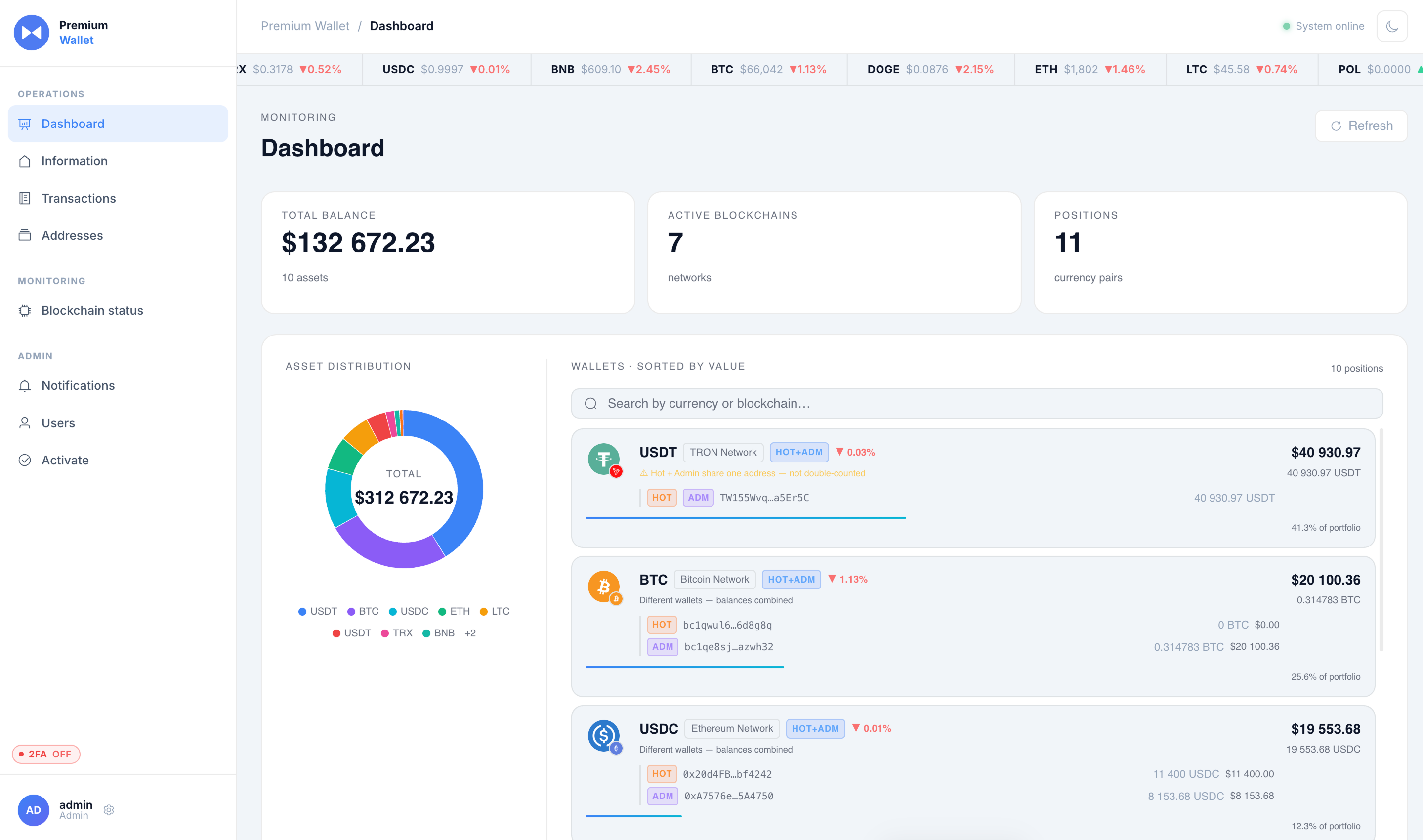Click the BNB legend entry
Image resolution: width=1423 pixels, height=840 pixels.
click(x=439, y=633)
